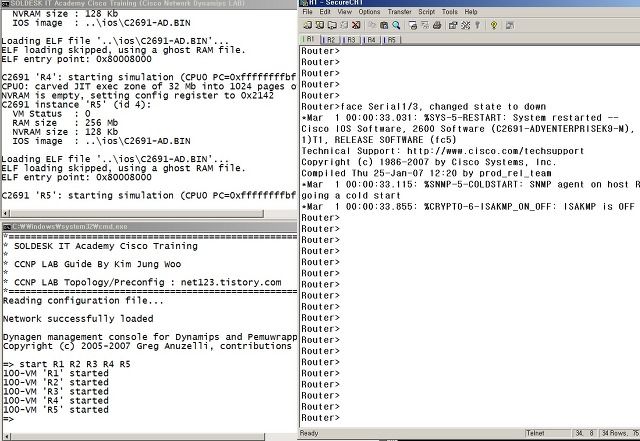Click "C2691 'R5': starting simulation" line
Image resolution: width=640 pixels, height=441 pixels.
pyautogui.click(x=149, y=195)
